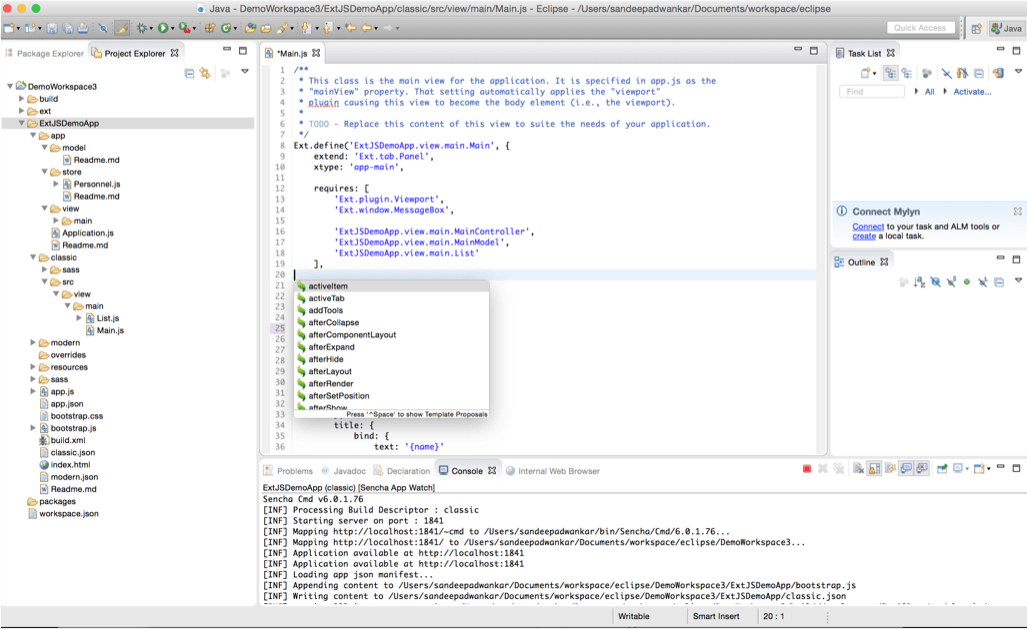1027x629 pixels.
Task: Open the Internal Web Browser tab
Action: click(552, 470)
